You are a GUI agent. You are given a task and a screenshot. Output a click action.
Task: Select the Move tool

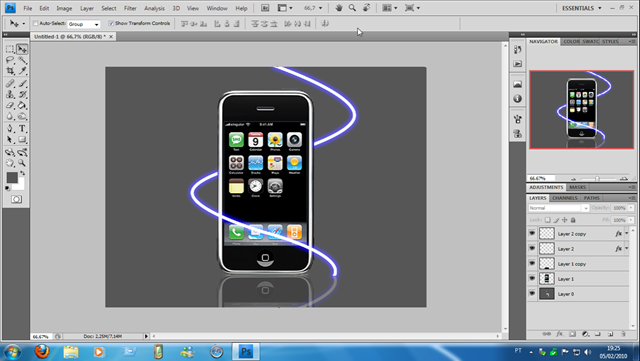pyautogui.click(x=22, y=49)
